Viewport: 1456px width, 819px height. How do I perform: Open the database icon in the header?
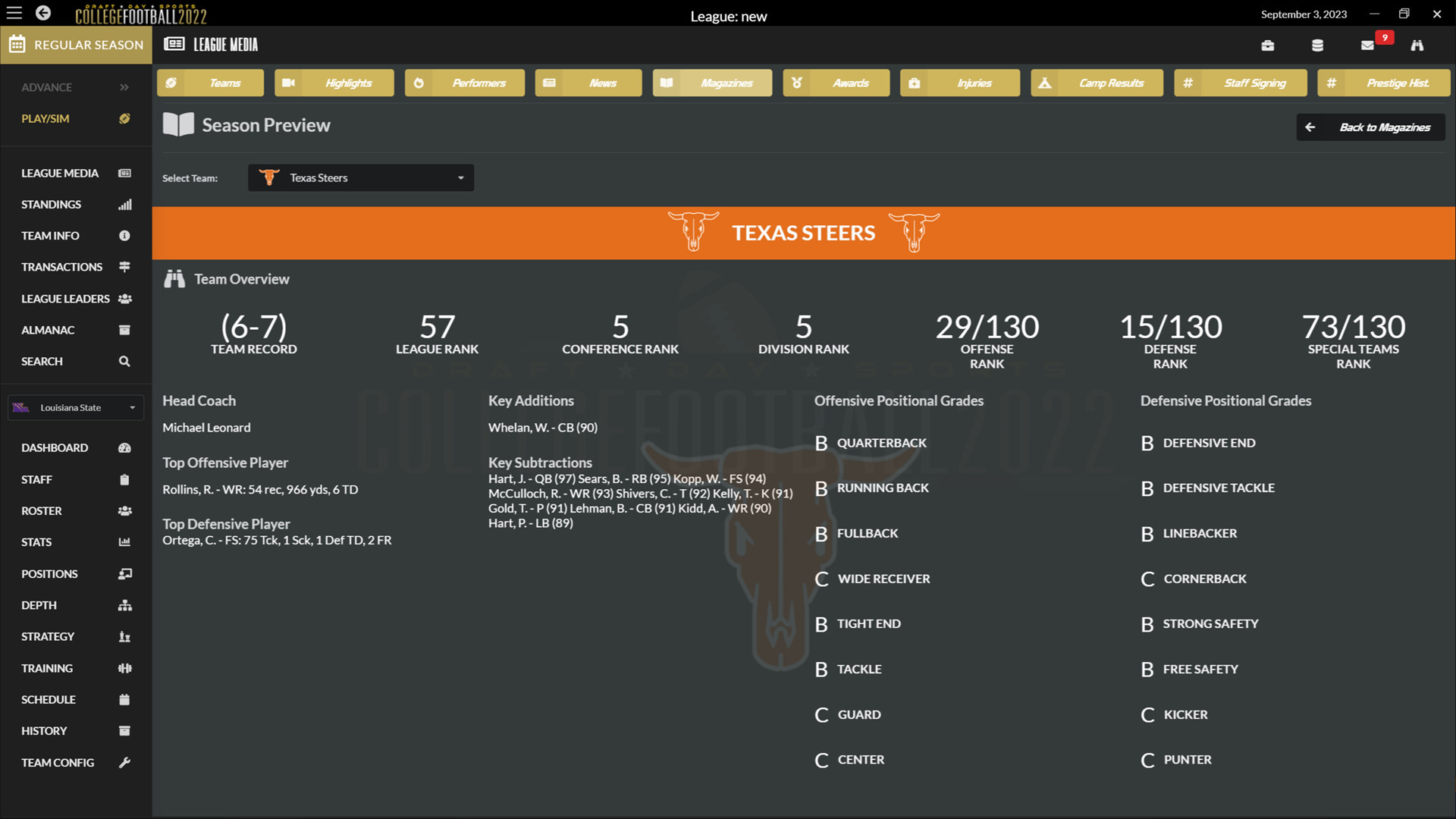pos(1317,45)
